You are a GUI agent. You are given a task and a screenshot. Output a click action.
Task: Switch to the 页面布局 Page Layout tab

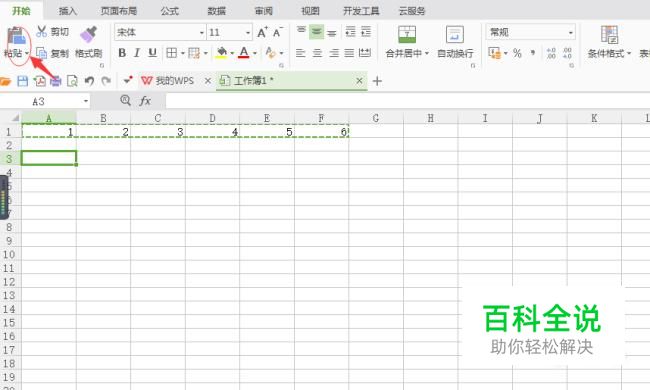[119, 11]
